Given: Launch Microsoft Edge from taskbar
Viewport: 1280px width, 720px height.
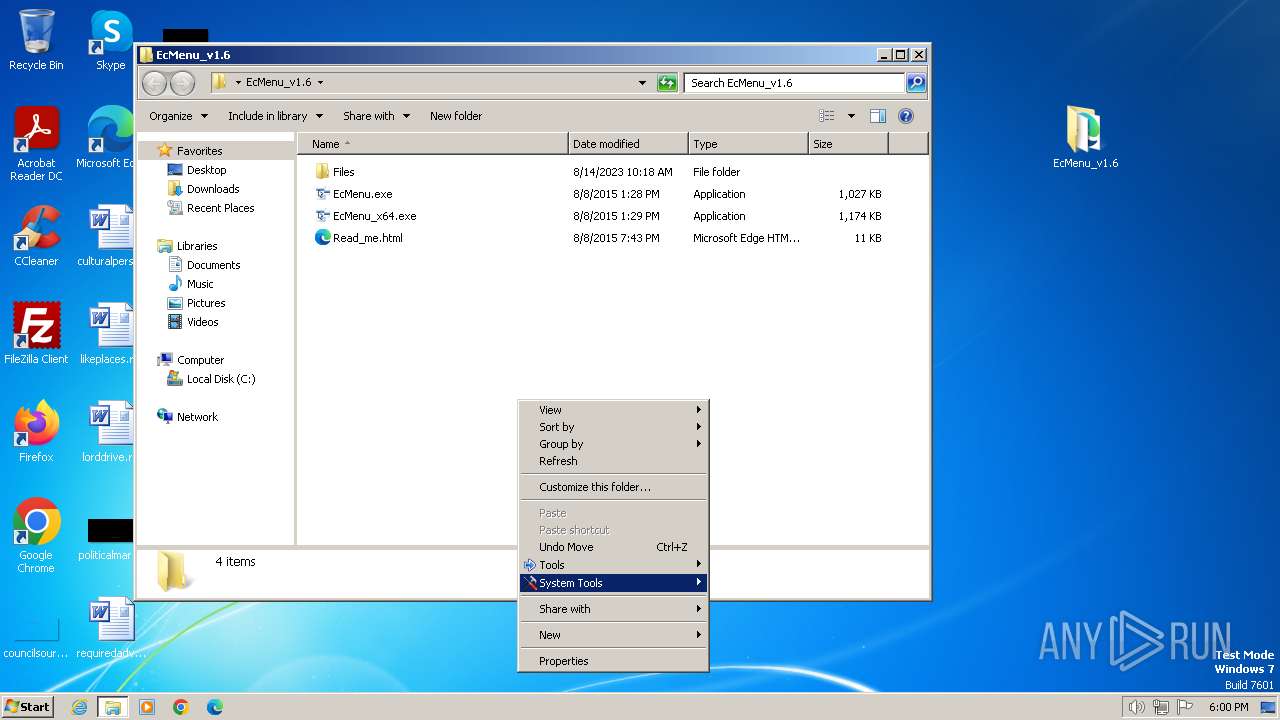Looking at the screenshot, I should point(214,707).
